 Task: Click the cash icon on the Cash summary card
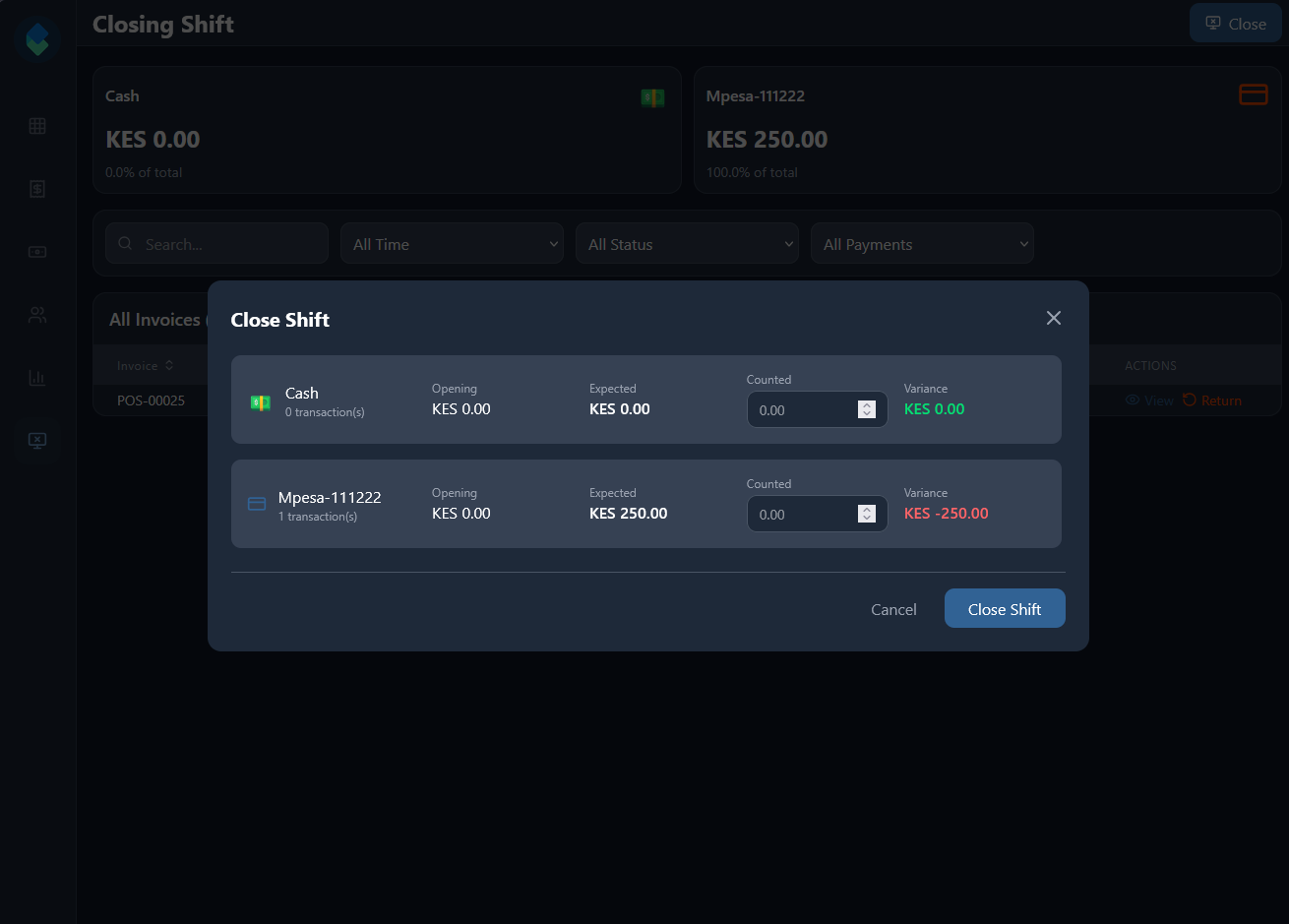click(x=652, y=97)
